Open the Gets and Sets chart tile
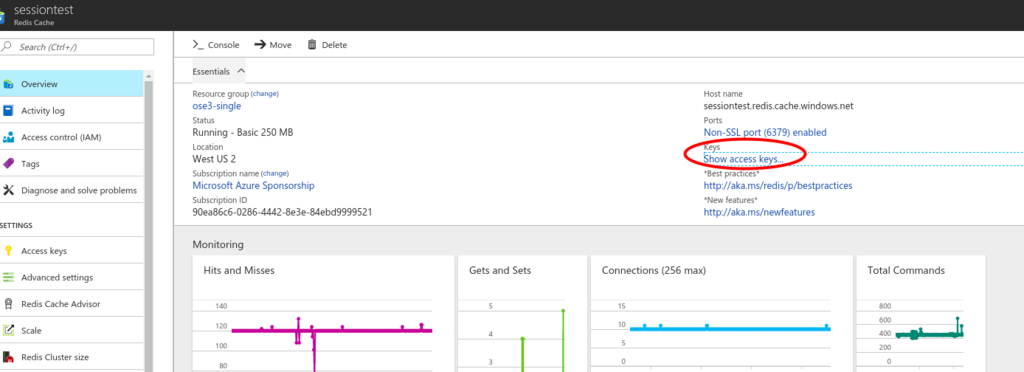This screenshot has width=1024, height=372. (522, 314)
